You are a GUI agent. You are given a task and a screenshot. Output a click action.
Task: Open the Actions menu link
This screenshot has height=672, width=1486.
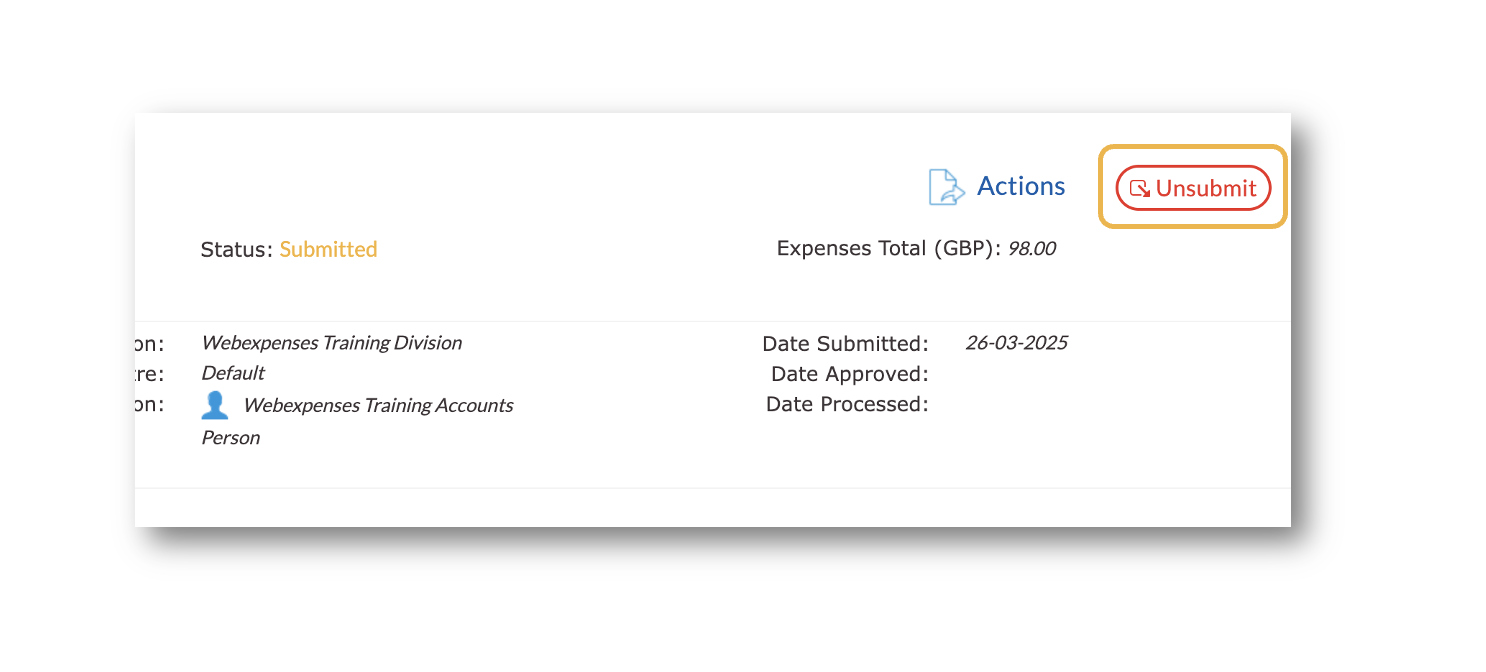1020,186
